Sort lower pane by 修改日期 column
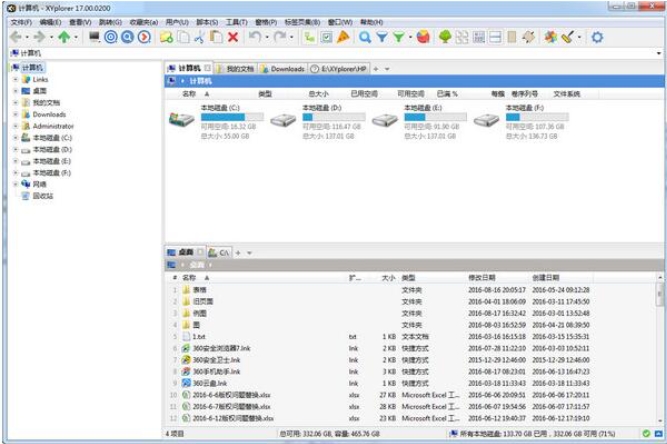The width and height of the screenshot is (667, 444). coord(482,278)
